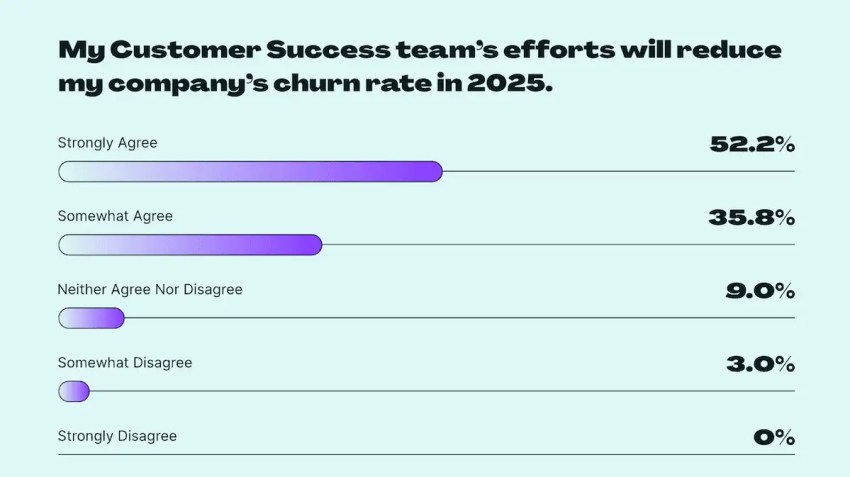Select the Somewhat Disagree label

tap(125, 363)
